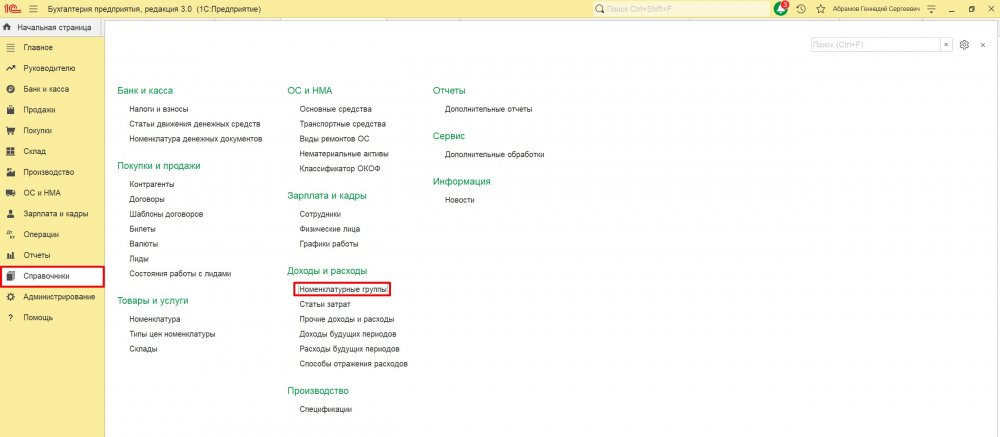This screenshot has width=1000, height=437.
Task: Open the Спецификации link
Action: point(325,410)
